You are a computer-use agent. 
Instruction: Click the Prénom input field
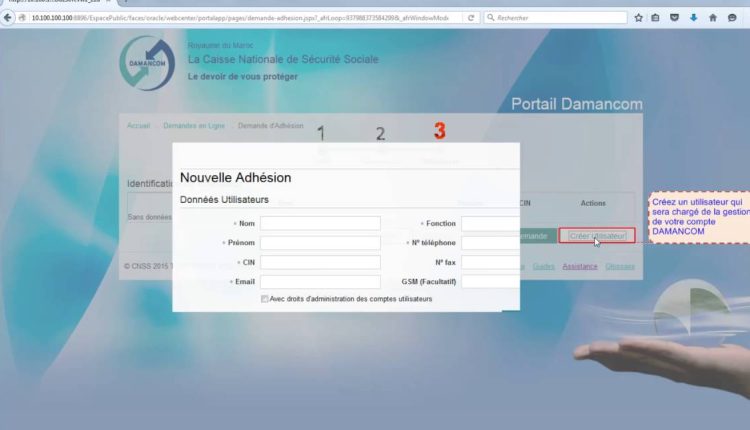pos(320,243)
